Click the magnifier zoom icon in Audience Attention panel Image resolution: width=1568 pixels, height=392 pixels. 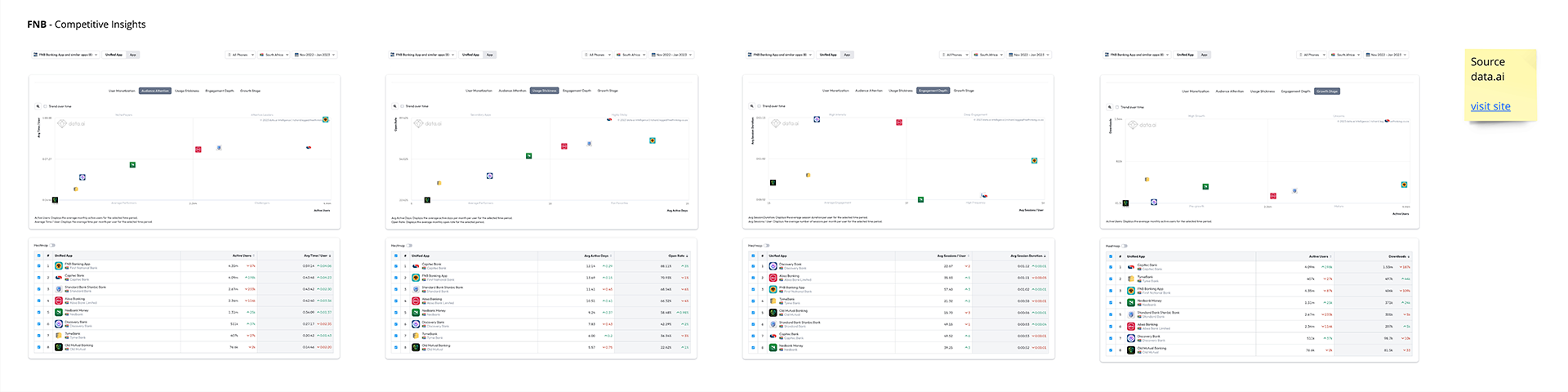coord(38,106)
